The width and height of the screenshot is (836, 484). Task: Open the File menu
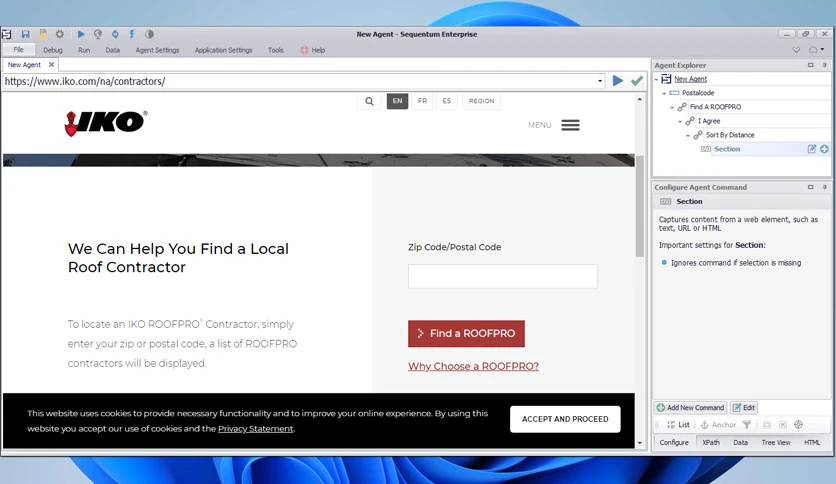tap(19, 50)
